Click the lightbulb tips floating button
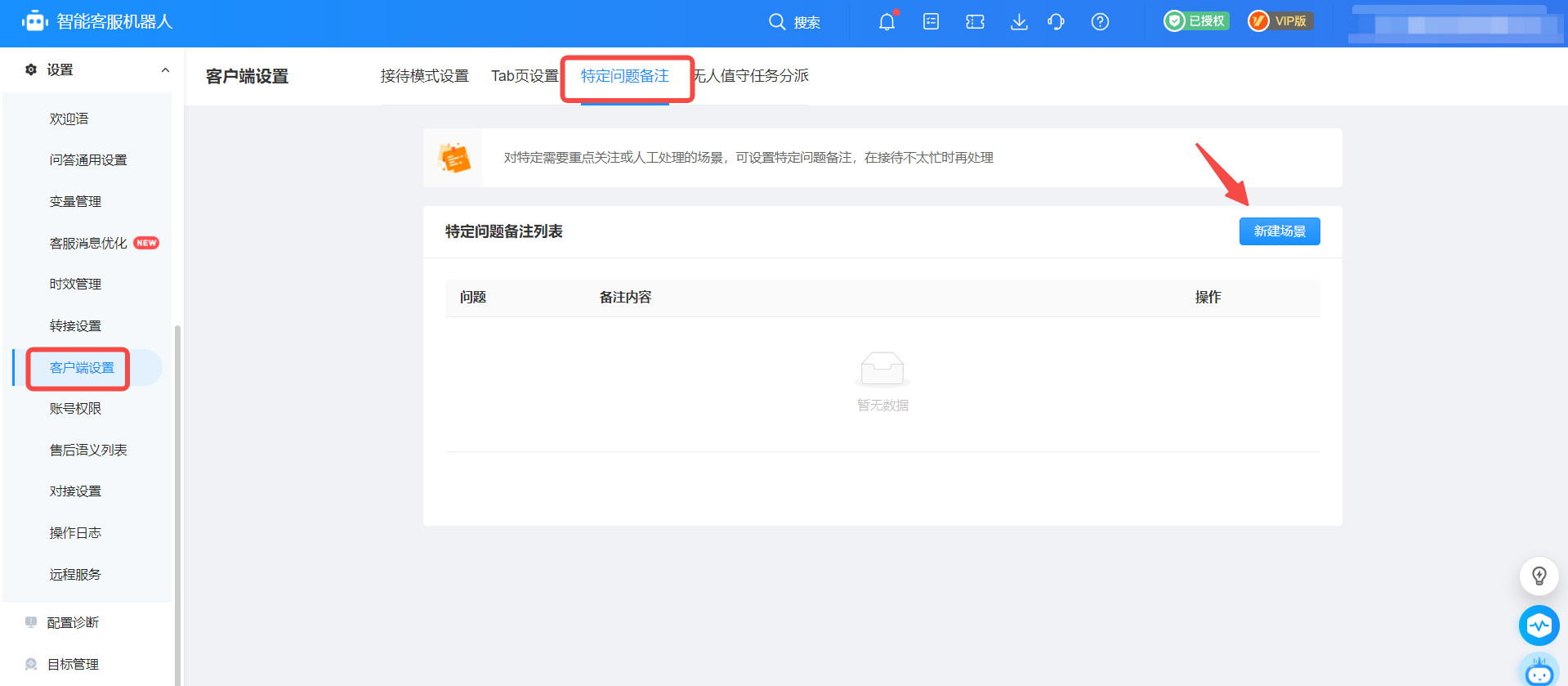Viewport: 1568px width, 686px height. coord(1539,576)
